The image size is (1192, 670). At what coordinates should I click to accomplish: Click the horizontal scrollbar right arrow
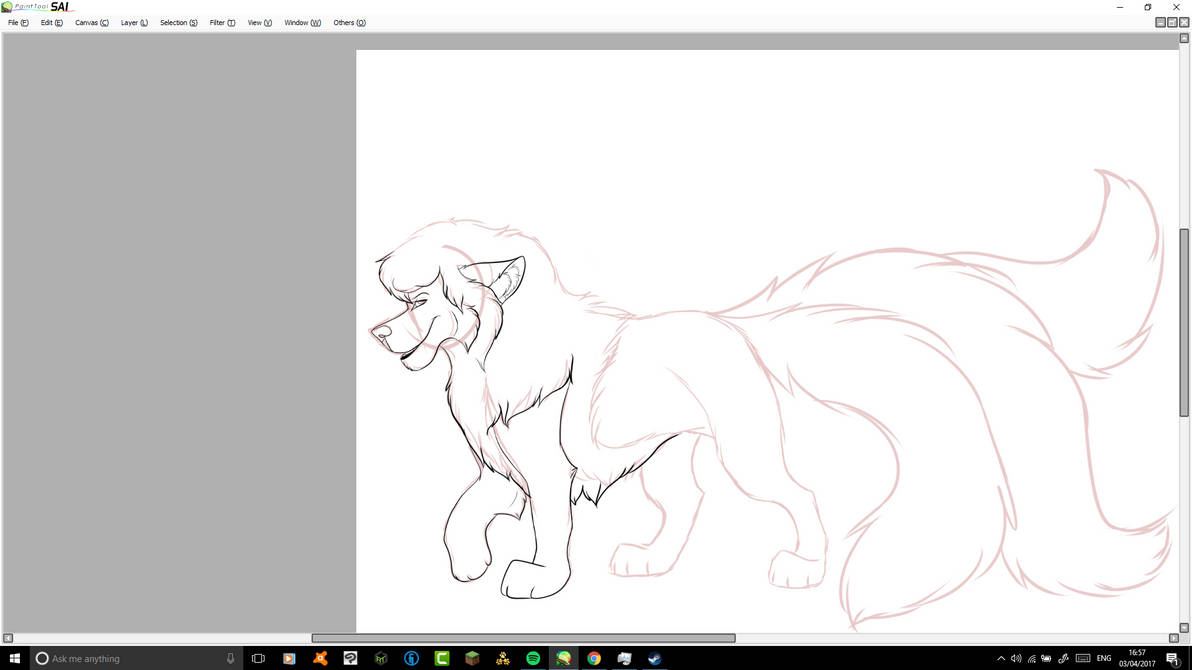tap(1173, 638)
